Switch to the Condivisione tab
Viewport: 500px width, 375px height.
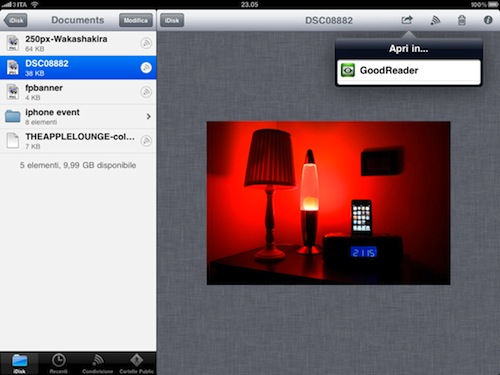[x=97, y=363]
